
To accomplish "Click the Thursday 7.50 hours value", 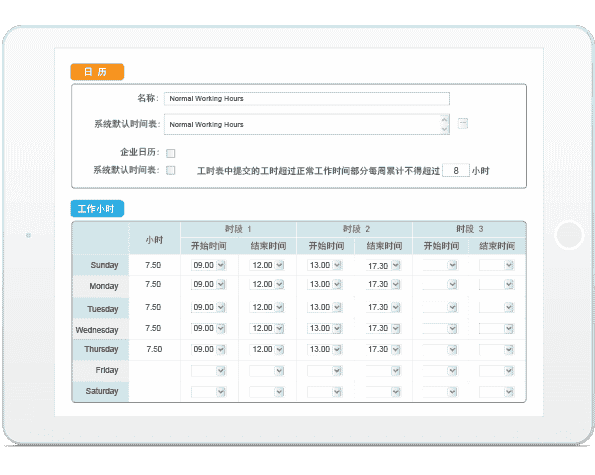I will pos(154,349).
